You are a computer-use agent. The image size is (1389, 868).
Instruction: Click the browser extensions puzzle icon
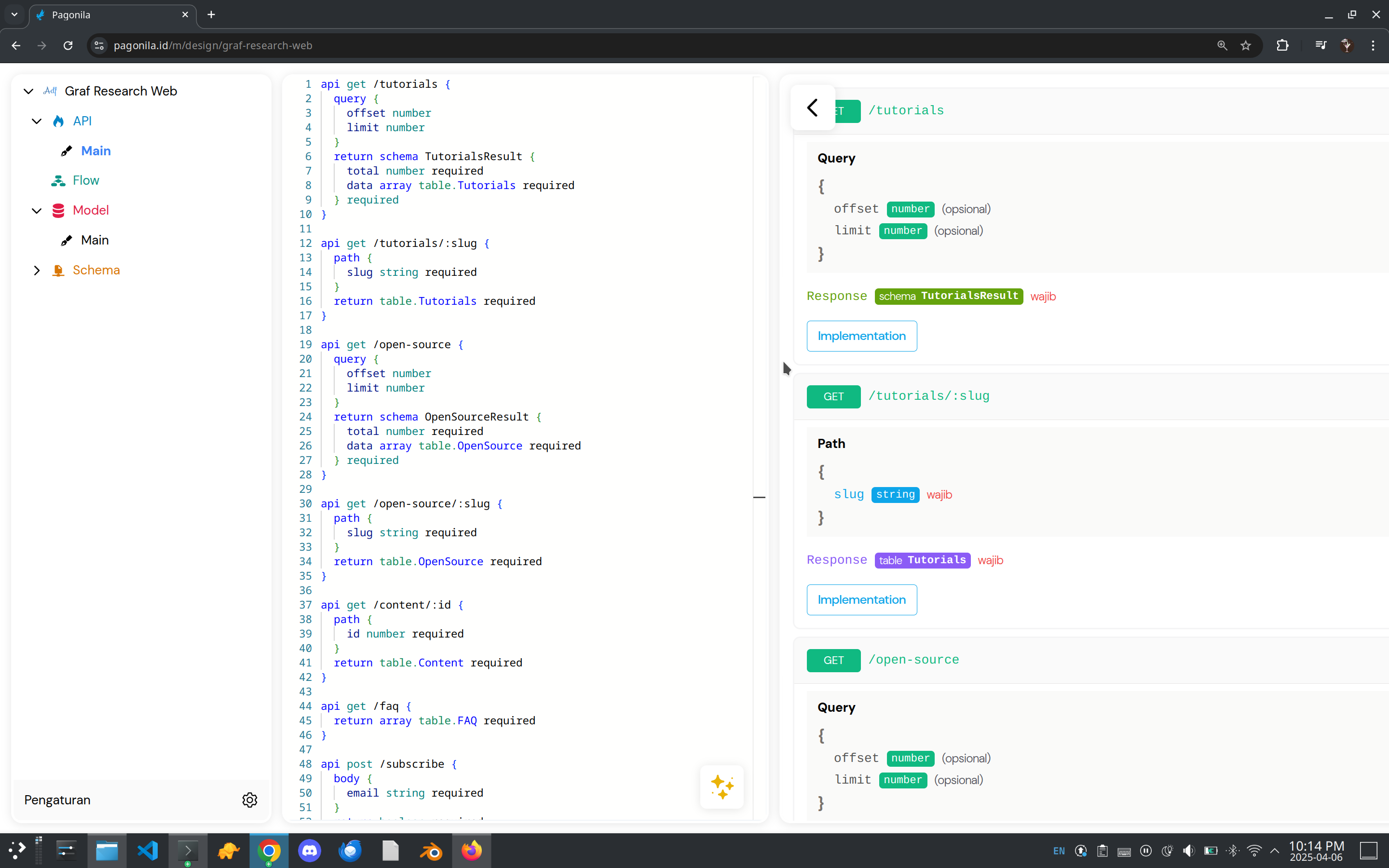(x=1282, y=45)
